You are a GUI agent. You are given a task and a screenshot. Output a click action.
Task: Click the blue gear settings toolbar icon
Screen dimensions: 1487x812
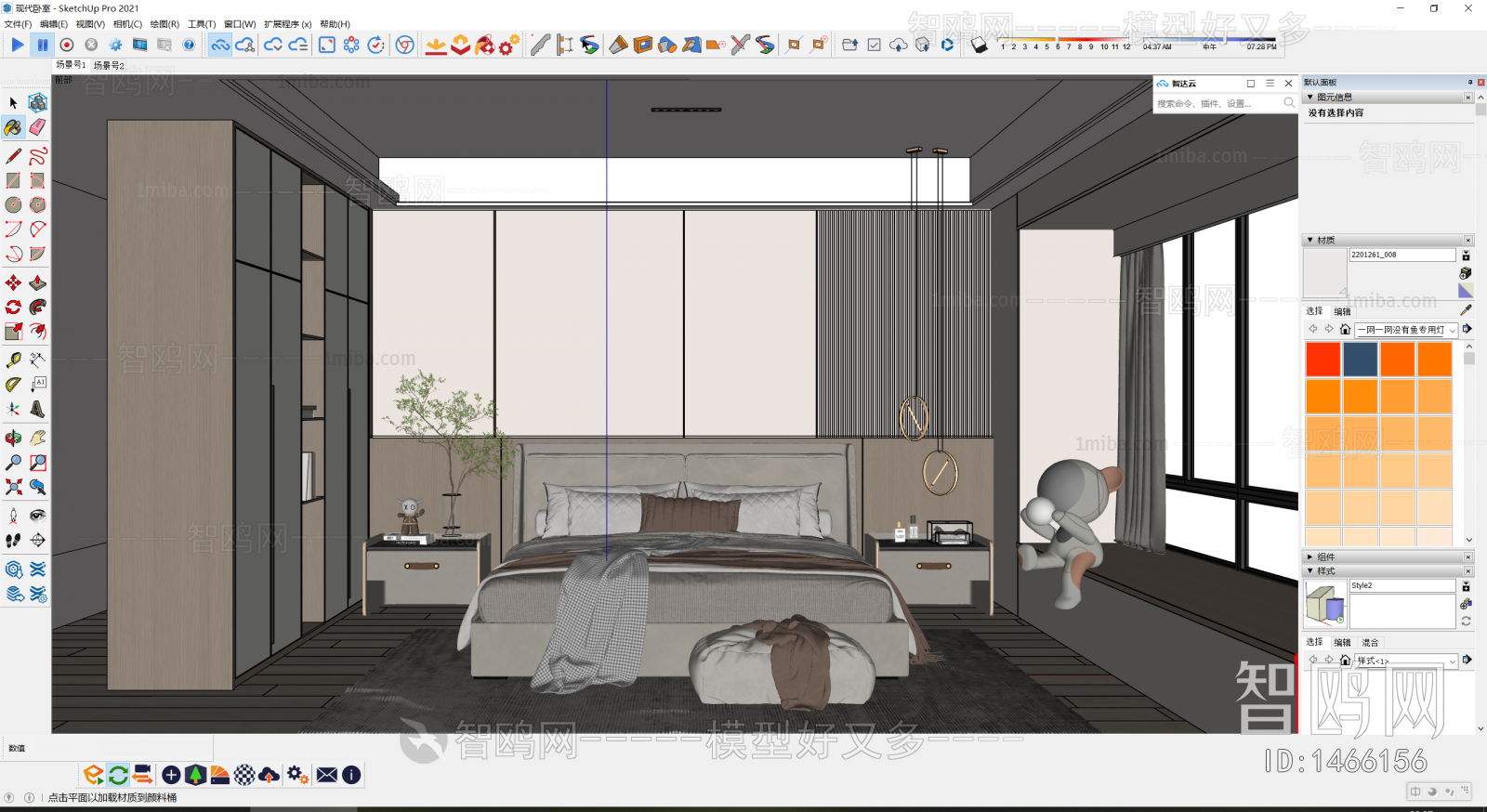coord(115,45)
